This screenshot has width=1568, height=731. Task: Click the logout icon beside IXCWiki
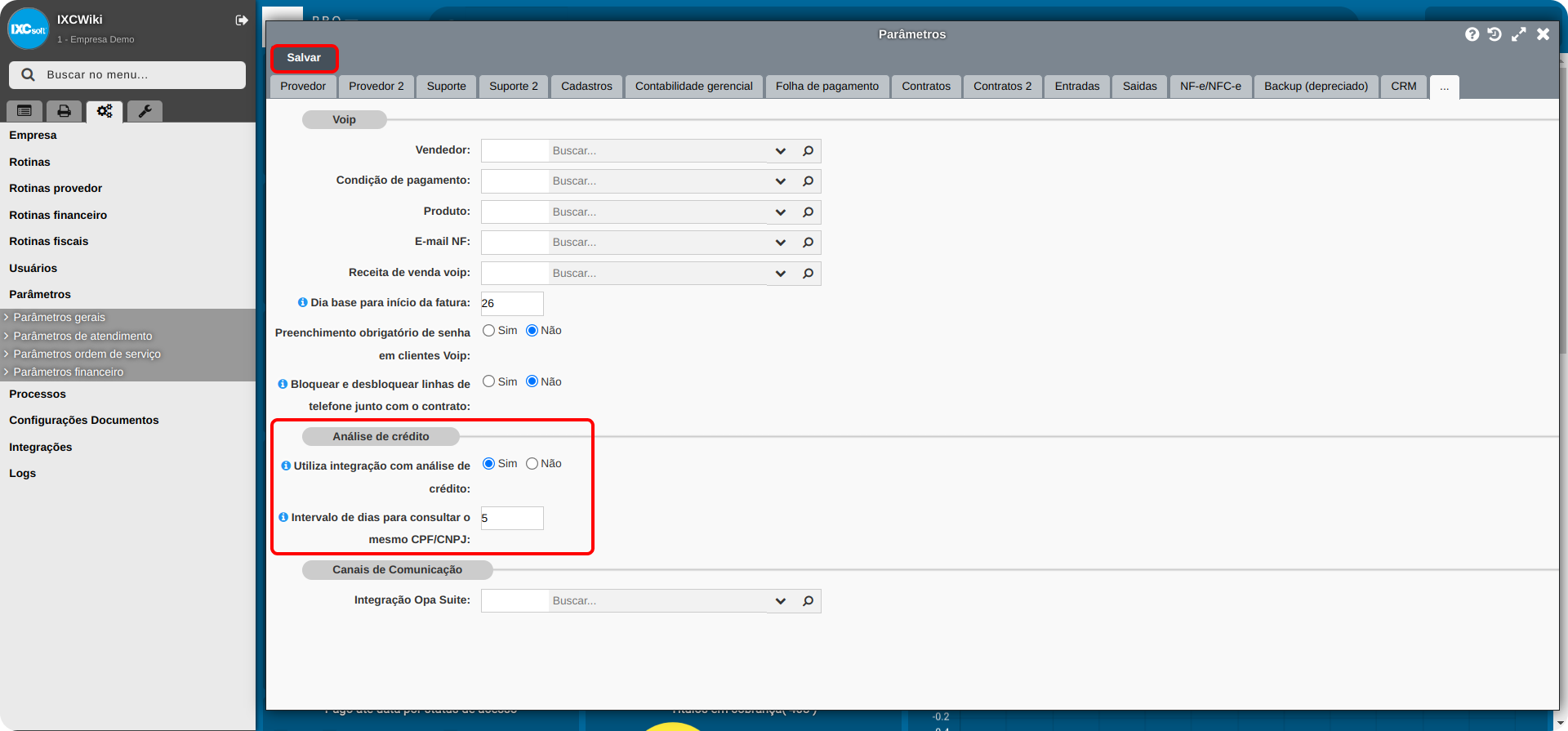[x=242, y=20]
